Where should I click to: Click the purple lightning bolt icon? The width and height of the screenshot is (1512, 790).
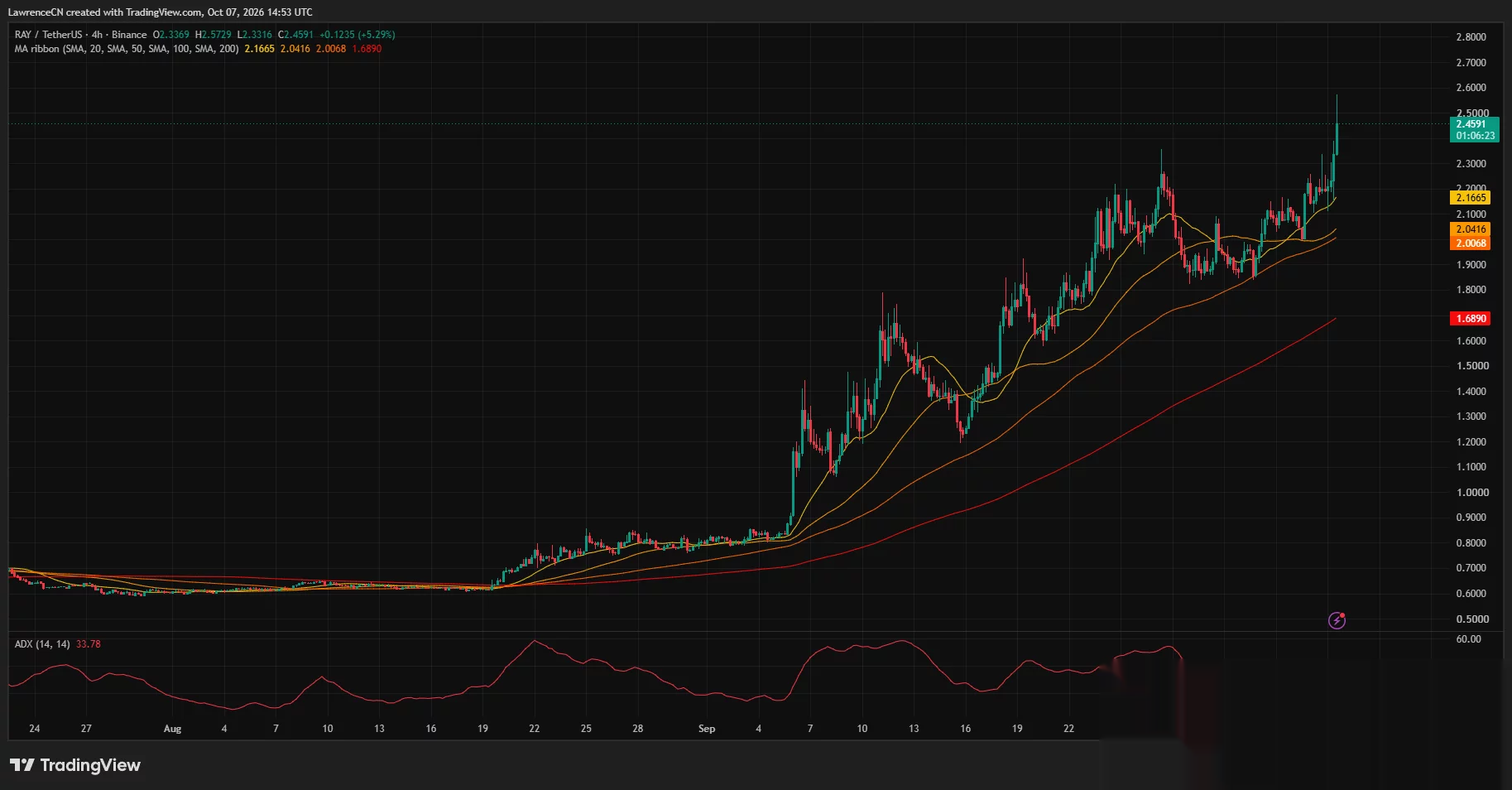1337,620
